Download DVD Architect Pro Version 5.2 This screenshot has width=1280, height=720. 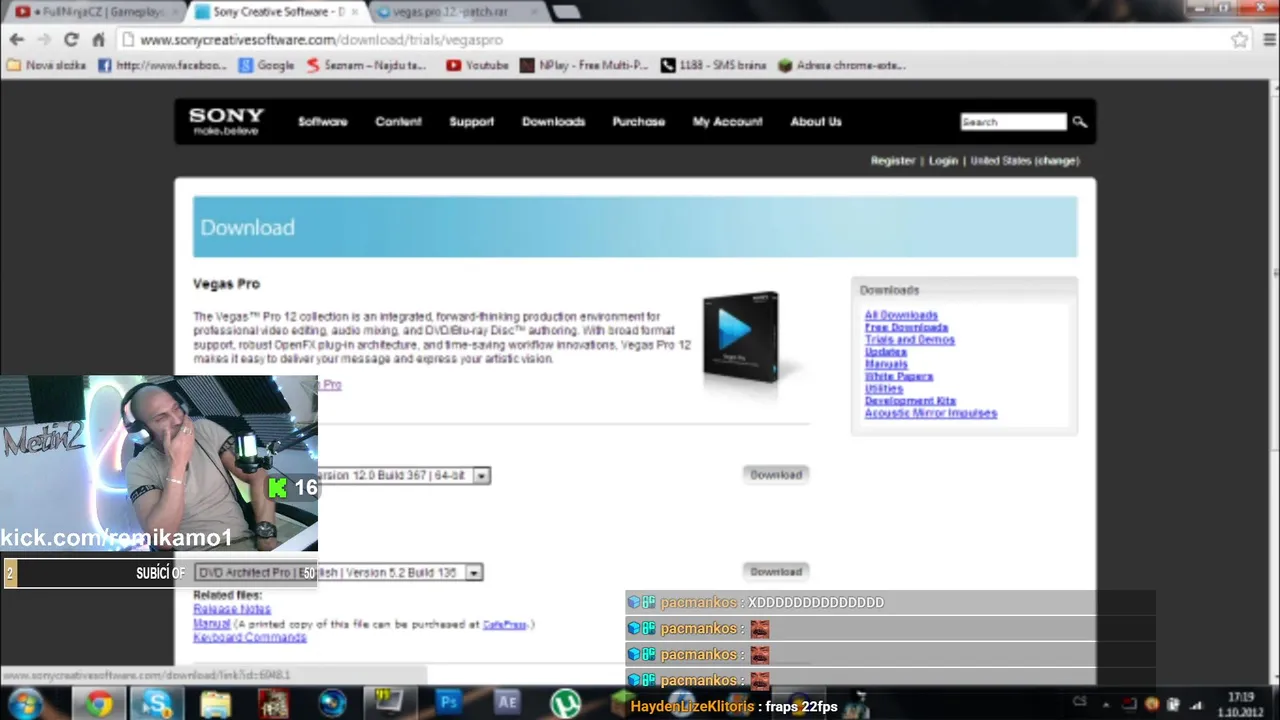776,572
